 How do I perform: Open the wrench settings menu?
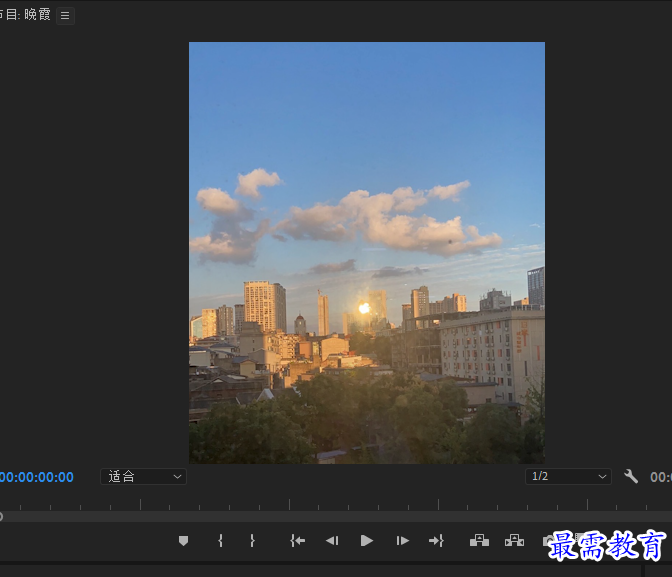click(x=631, y=476)
